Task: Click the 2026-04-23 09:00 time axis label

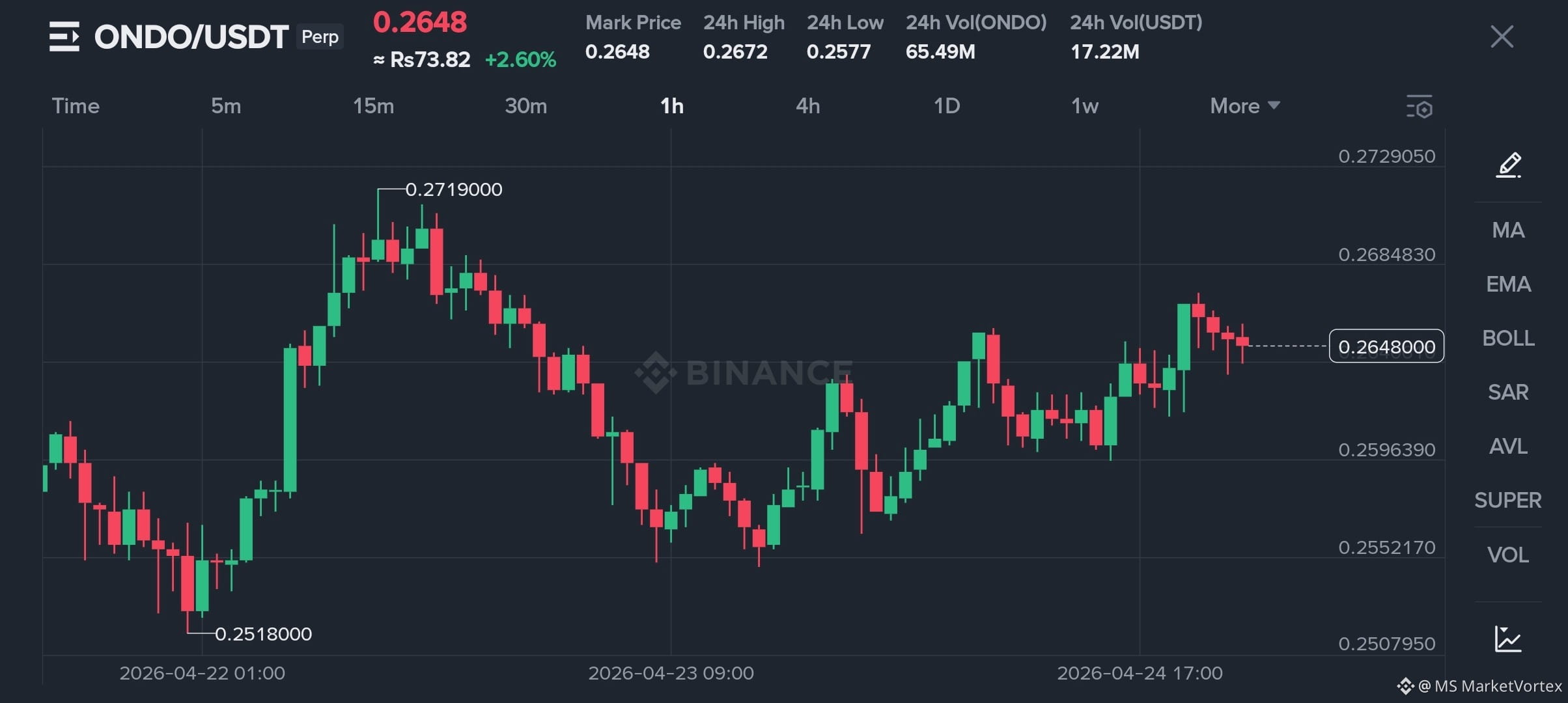Action: 671,673
